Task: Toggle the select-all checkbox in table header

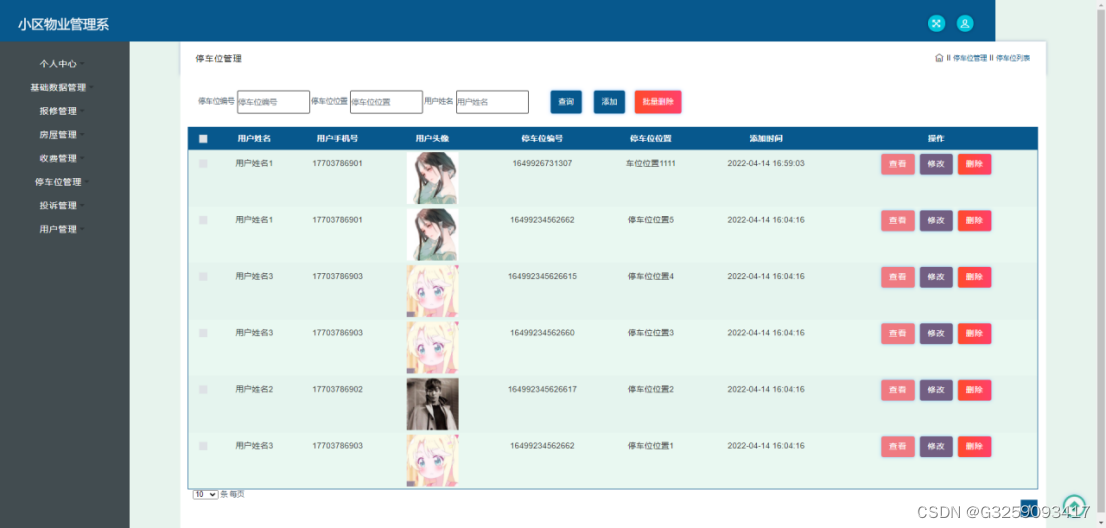Action: (203, 139)
